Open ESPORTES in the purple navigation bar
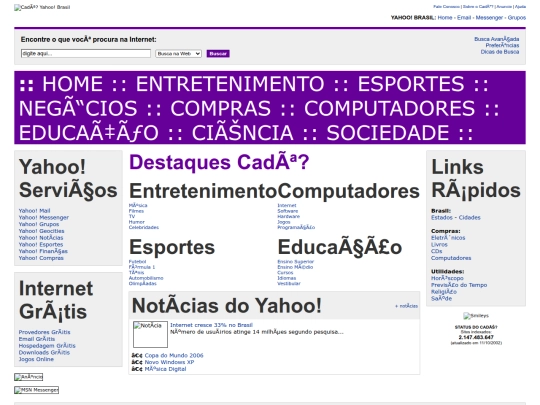 click(x=411, y=84)
